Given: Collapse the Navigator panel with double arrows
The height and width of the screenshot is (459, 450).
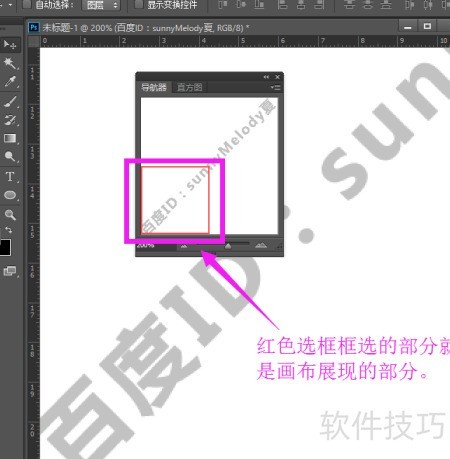Looking at the screenshot, I should point(266,77).
